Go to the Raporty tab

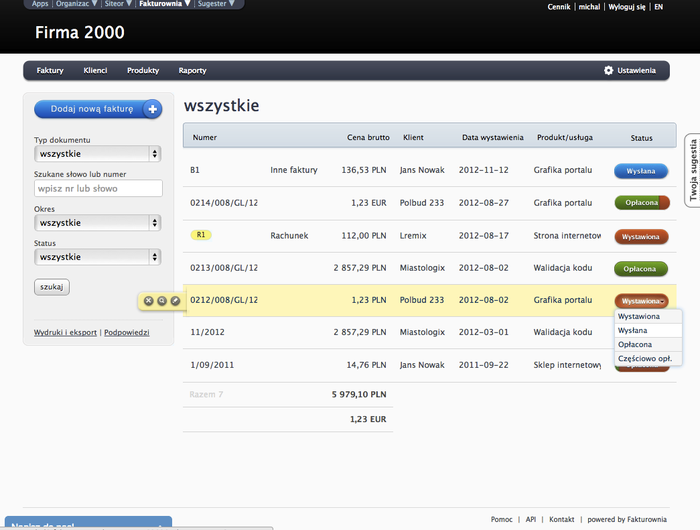click(192, 71)
